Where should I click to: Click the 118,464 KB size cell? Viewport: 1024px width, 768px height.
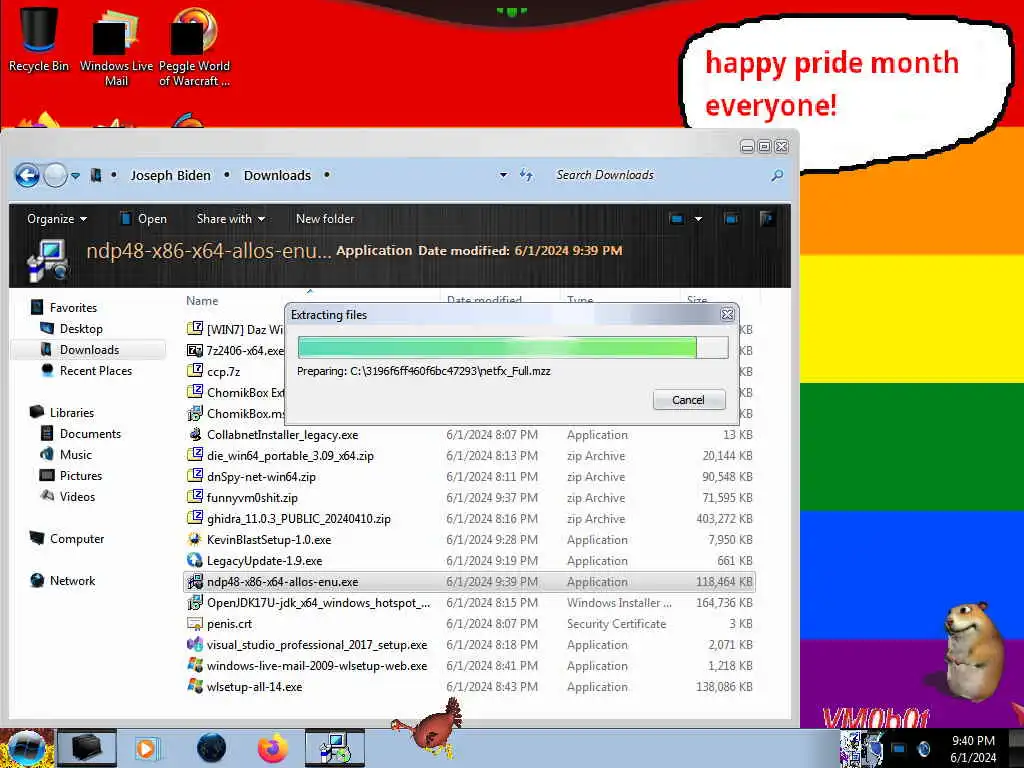[724, 582]
